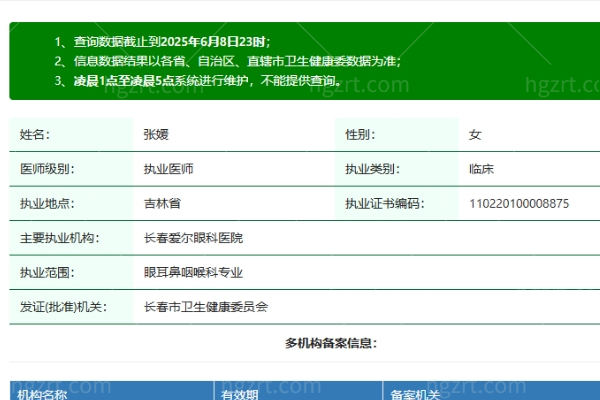The image size is (600, 400).
Task: Select the 主要执业机构 label
Action: [58, 238]
